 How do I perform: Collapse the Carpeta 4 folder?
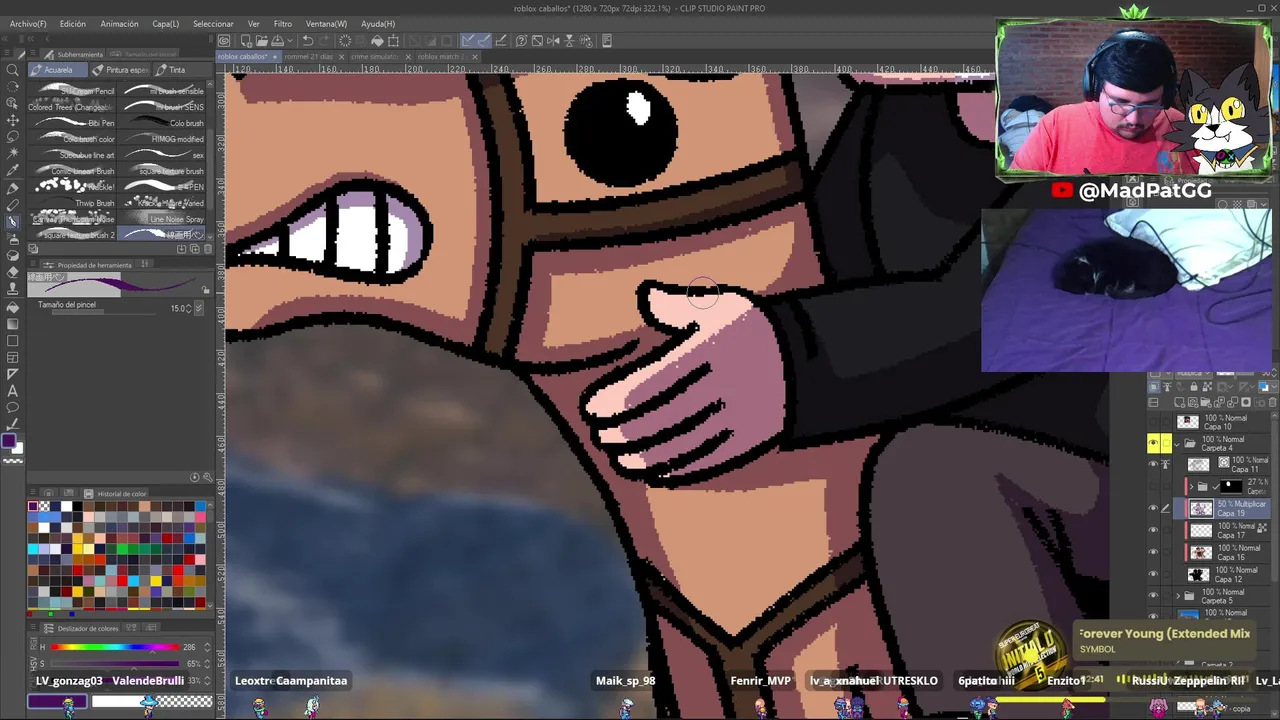1177,443
